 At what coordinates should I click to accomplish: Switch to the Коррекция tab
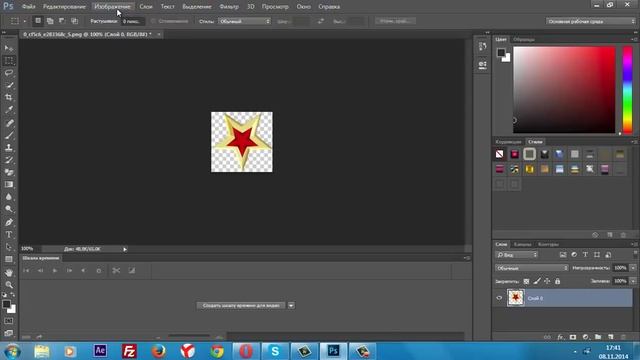[x=508, y=142]
